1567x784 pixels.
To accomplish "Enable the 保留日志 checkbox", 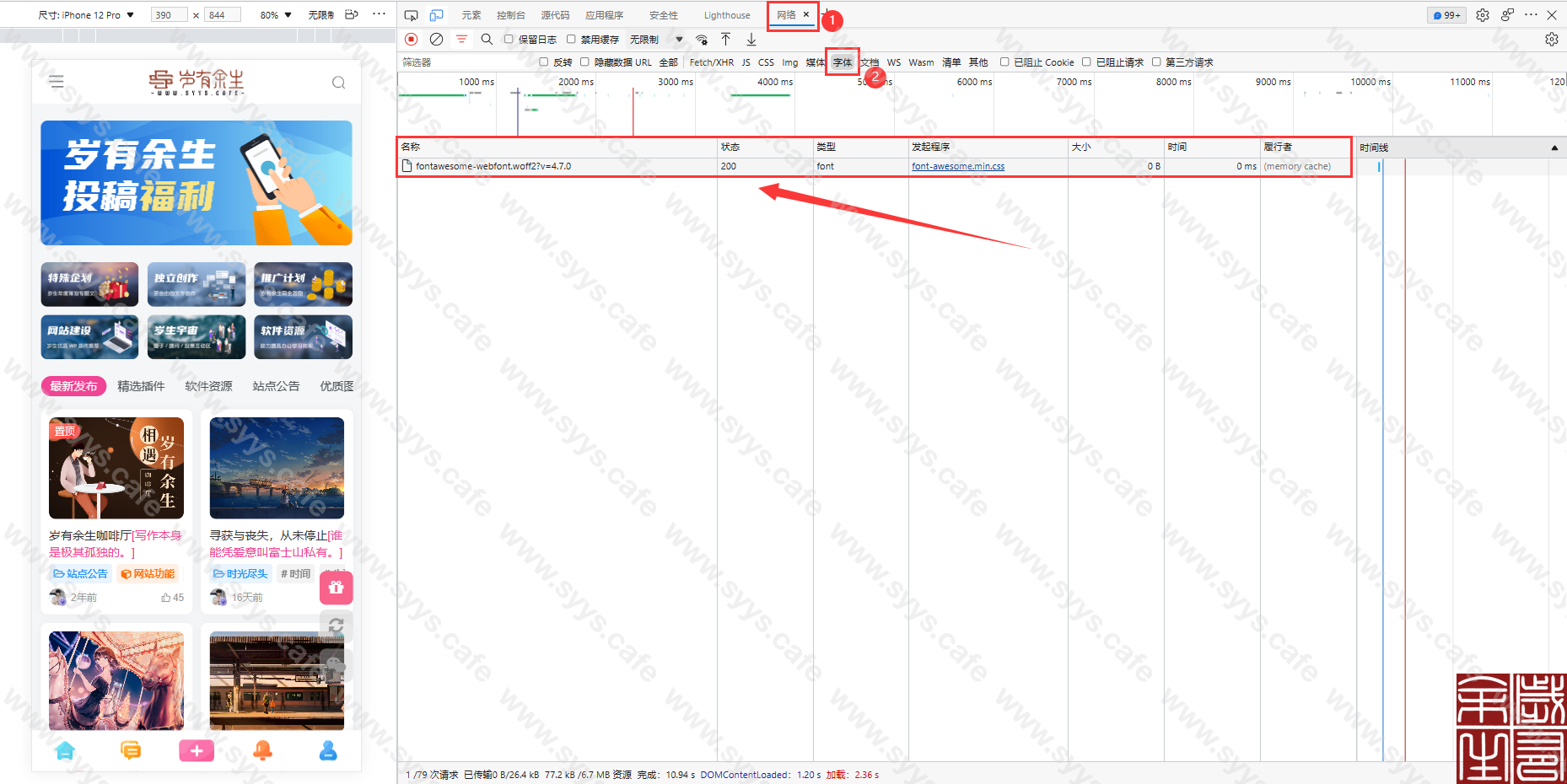I will pyautogui.click(x=509, y=39).
